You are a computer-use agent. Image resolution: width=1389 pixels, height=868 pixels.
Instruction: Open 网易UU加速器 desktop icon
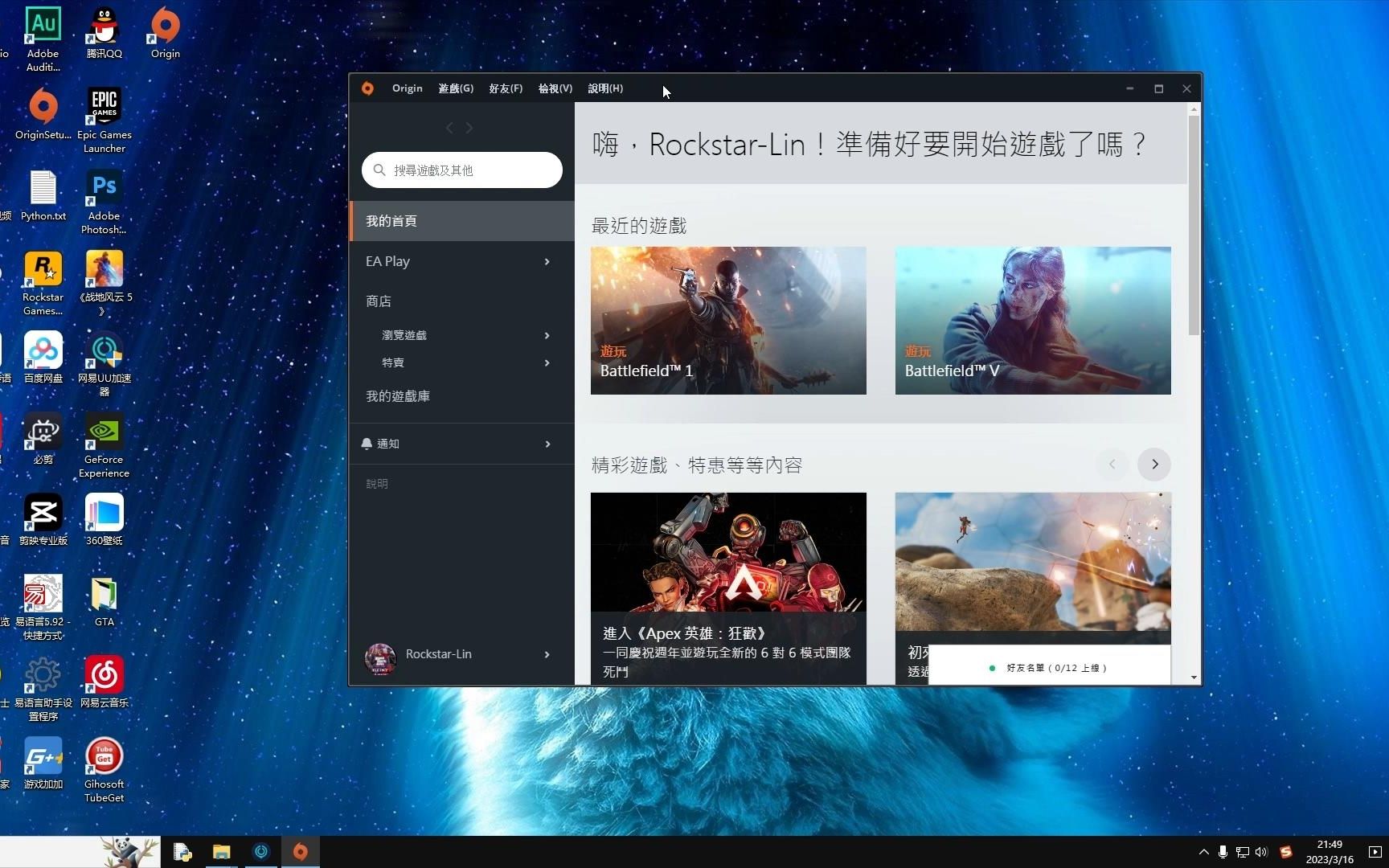click(x=104, y=364)
